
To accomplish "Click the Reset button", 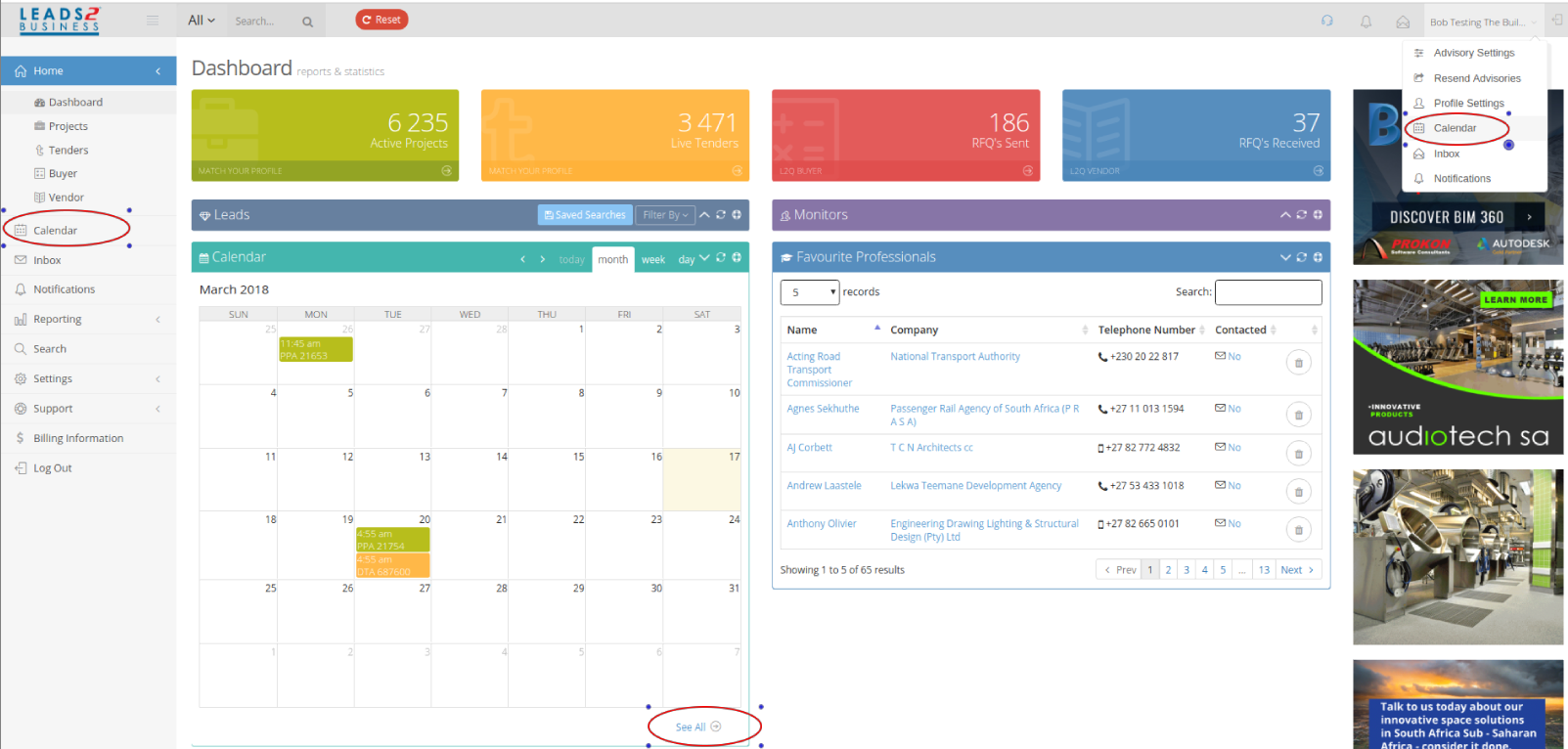I will click(381, 20).
